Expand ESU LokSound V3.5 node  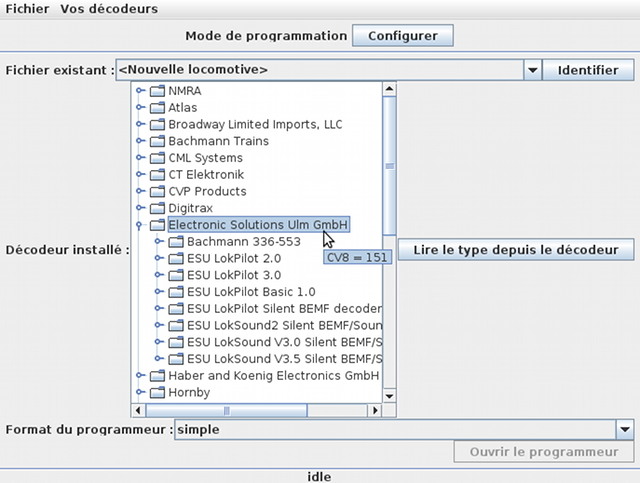[159, 358]
